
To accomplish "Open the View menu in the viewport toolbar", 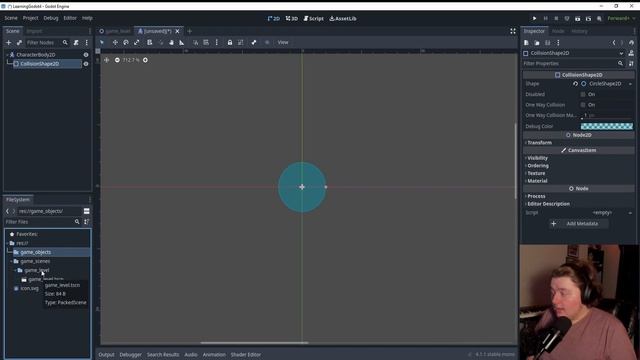I will (283, 42).
